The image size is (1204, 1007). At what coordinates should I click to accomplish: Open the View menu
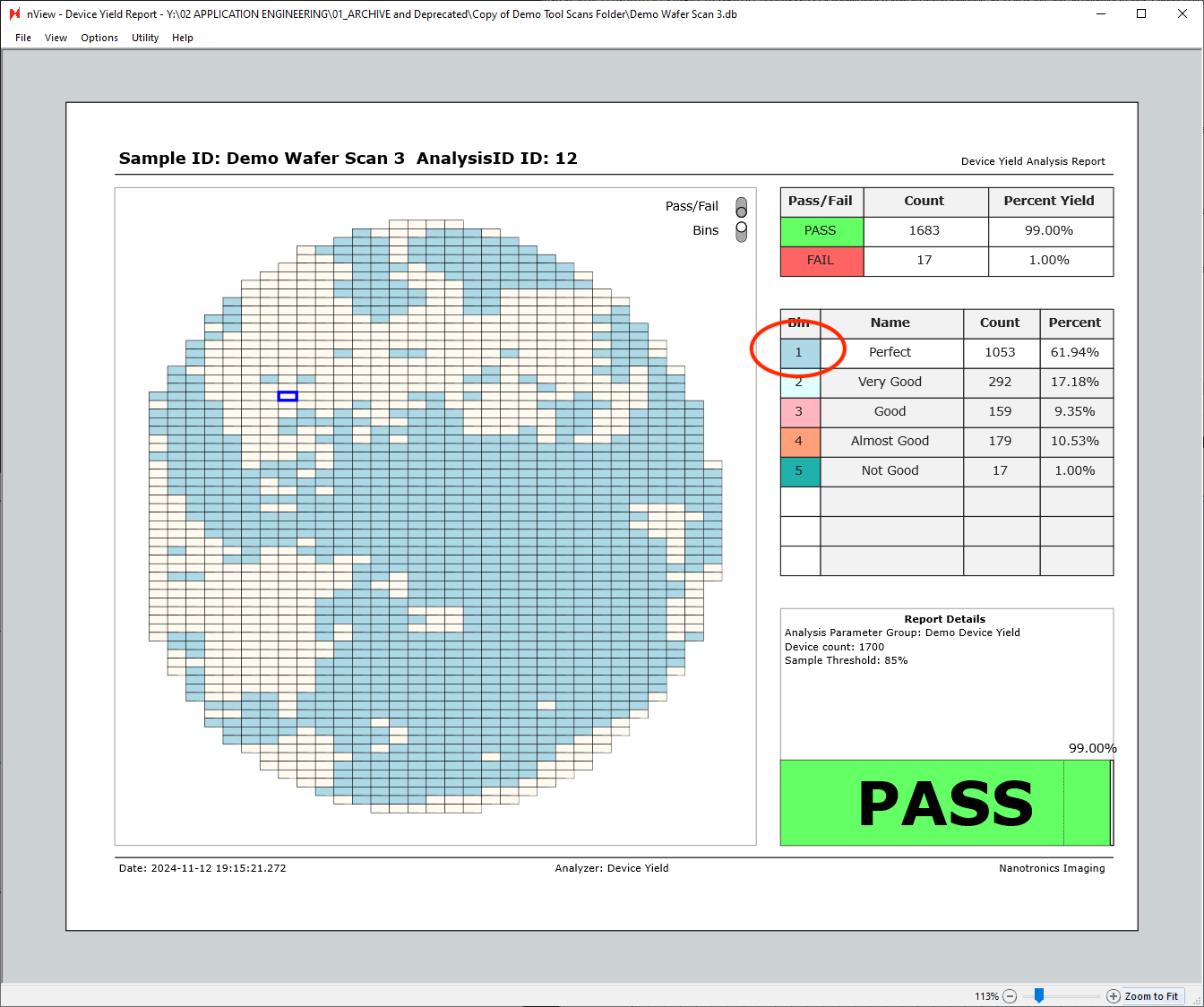pos(56,38)
